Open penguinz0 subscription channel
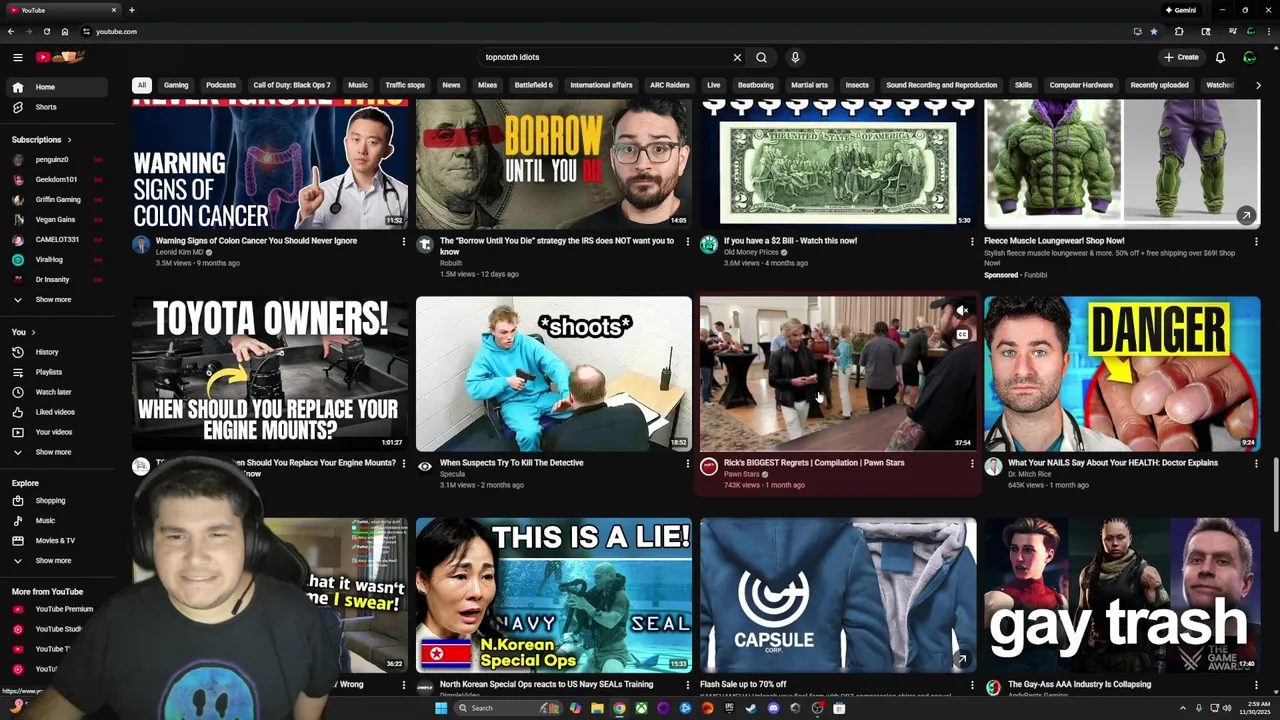 [57, 159]
